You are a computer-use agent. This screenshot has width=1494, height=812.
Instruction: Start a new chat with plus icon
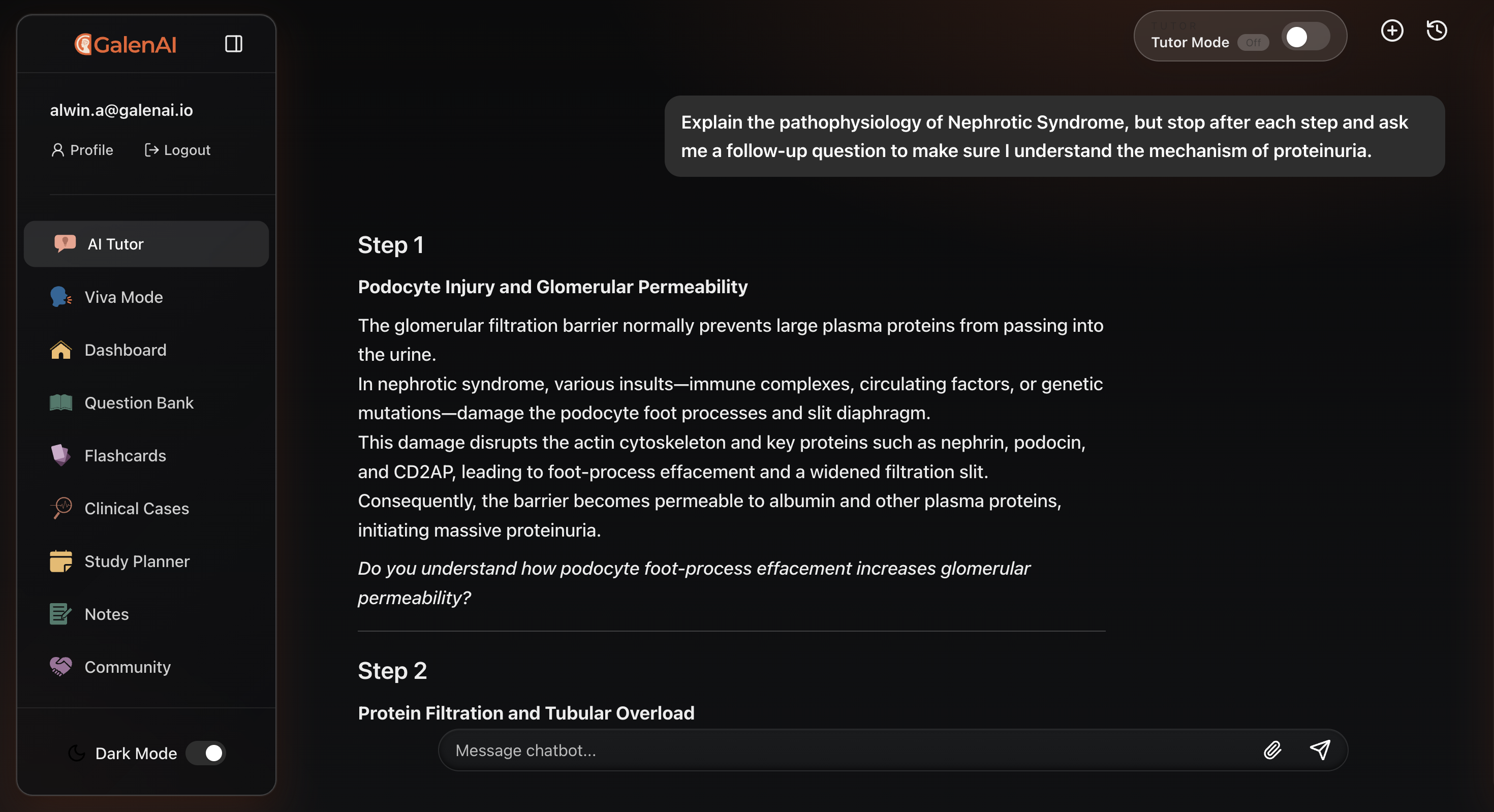1391,30
